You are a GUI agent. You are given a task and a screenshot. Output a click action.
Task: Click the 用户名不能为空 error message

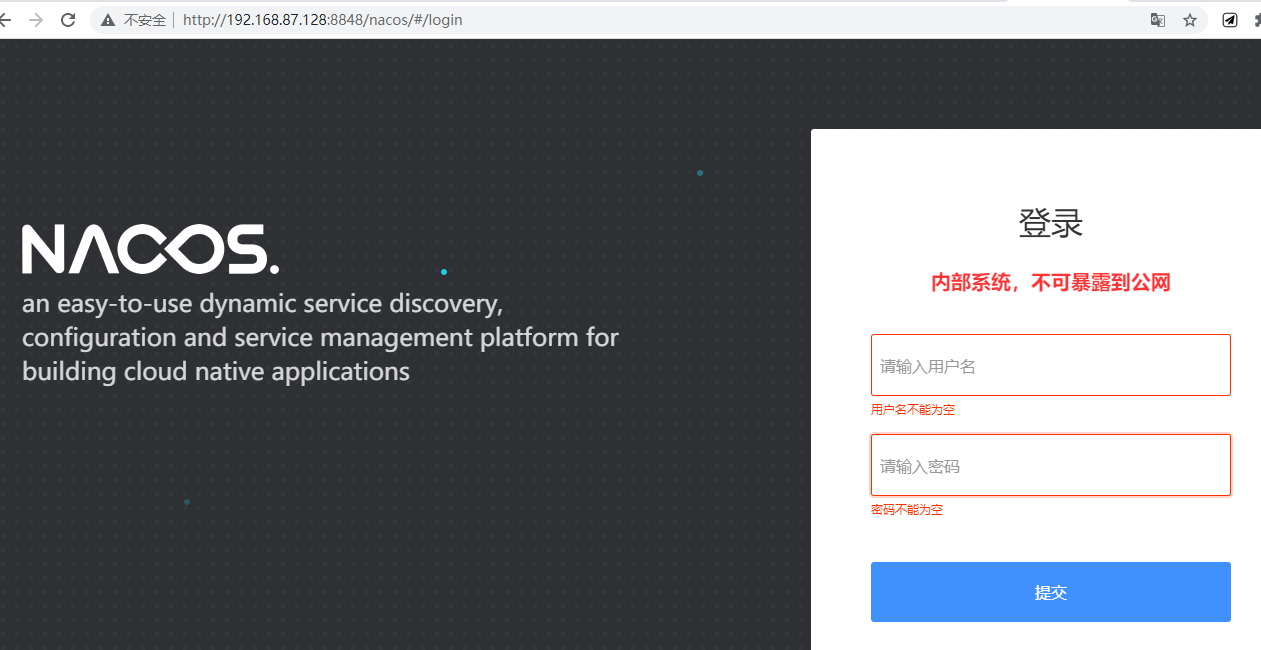pos(913,410)
